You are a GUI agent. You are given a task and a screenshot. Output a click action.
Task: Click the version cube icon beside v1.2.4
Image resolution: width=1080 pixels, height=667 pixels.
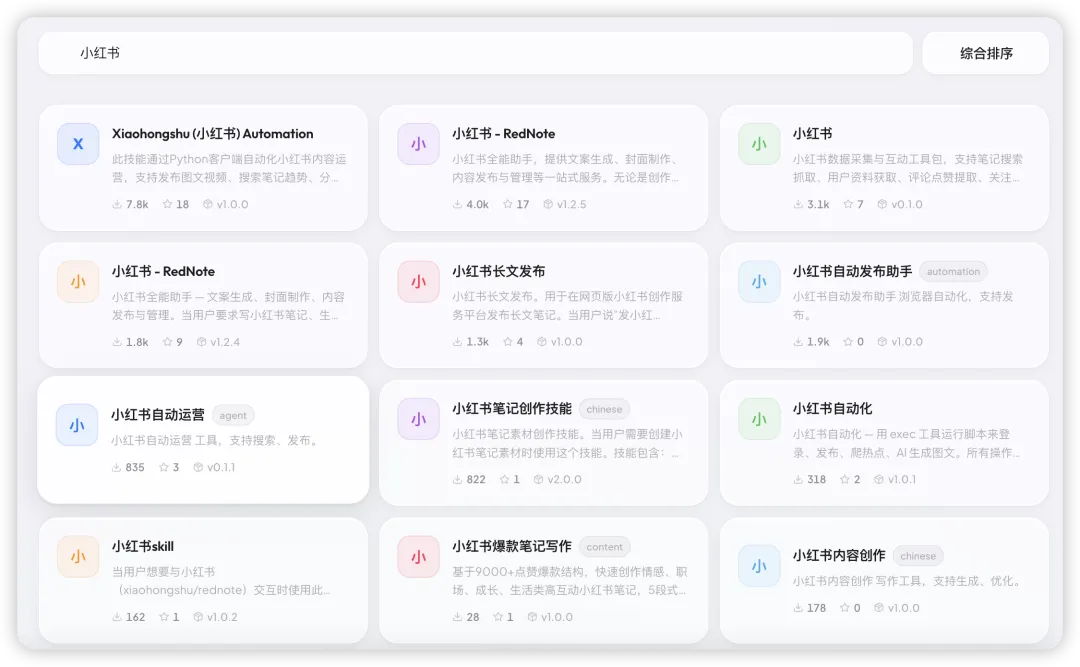pyautogui.click(x=202, y=342)
